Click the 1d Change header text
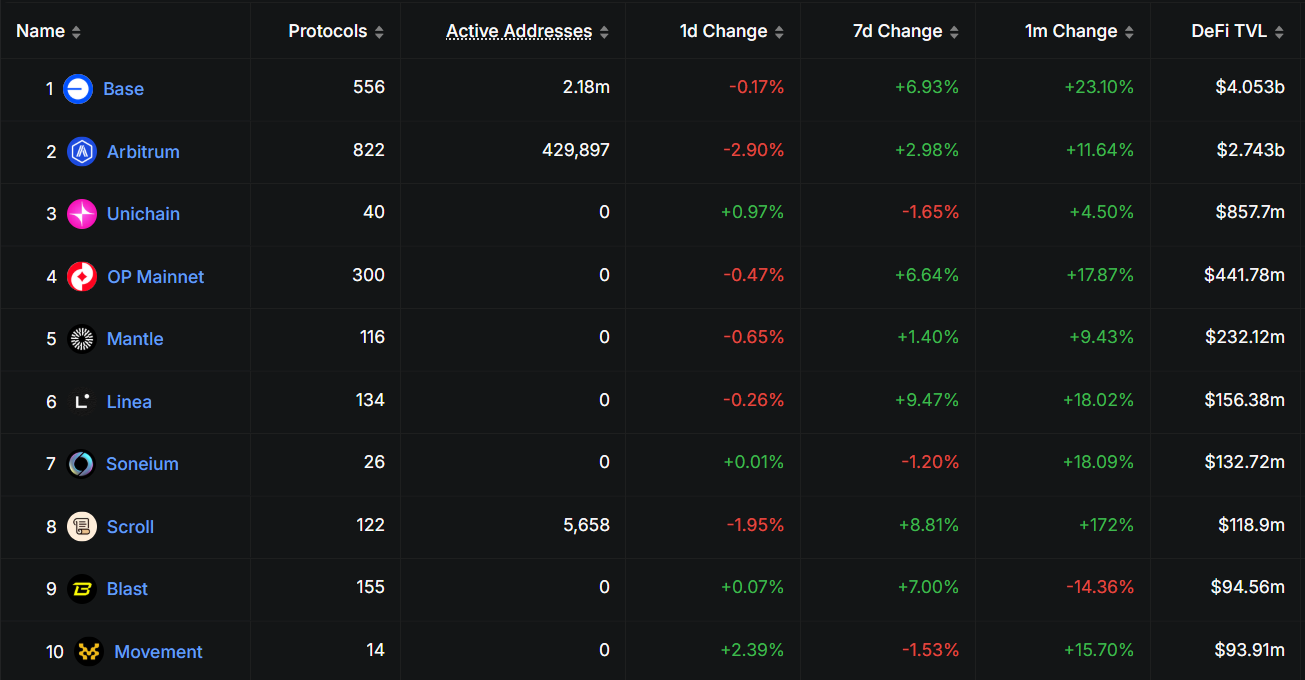This screenshot has height=680, width=1305. pos(724,31)
